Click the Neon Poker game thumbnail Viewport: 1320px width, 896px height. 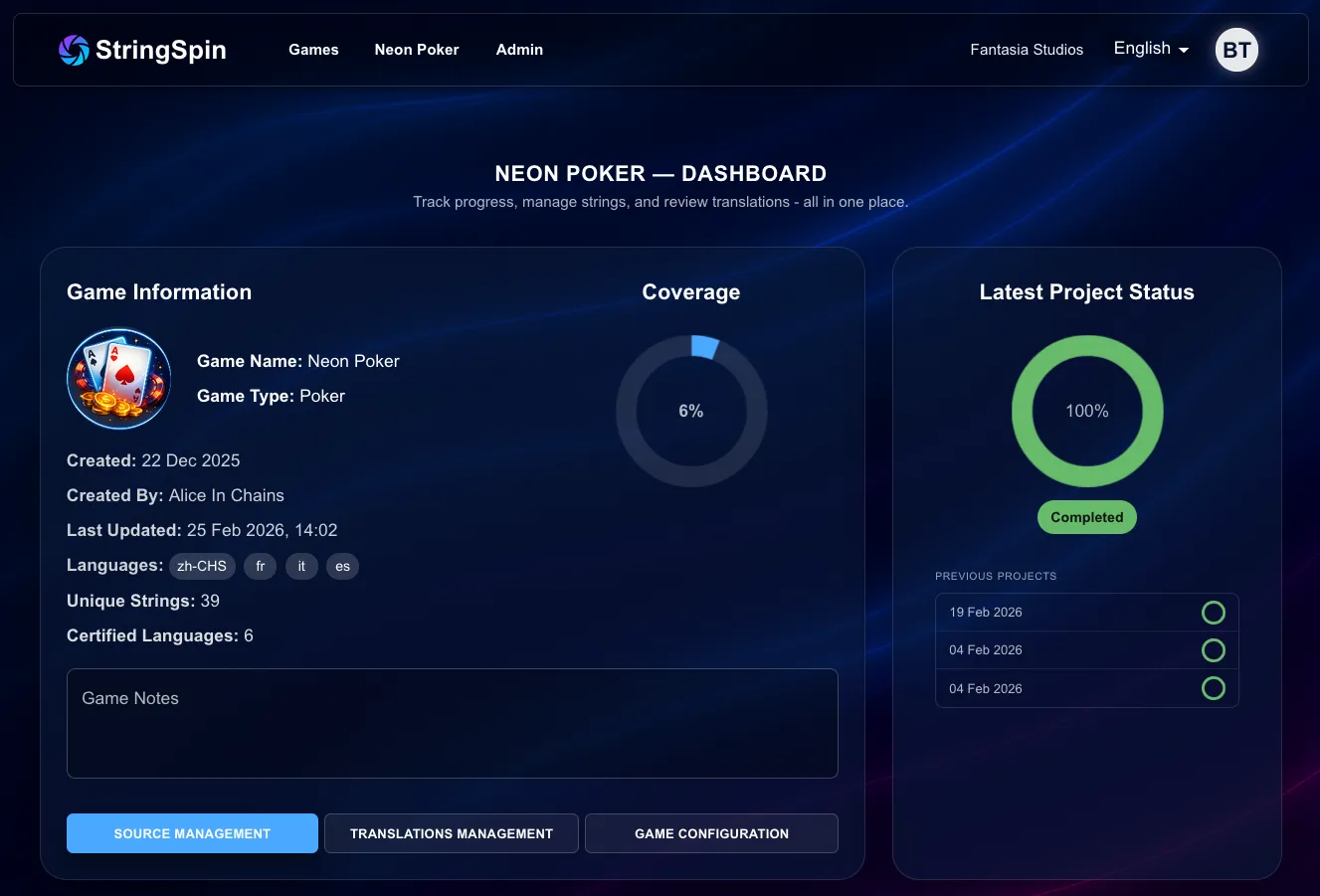pos(118,378)
